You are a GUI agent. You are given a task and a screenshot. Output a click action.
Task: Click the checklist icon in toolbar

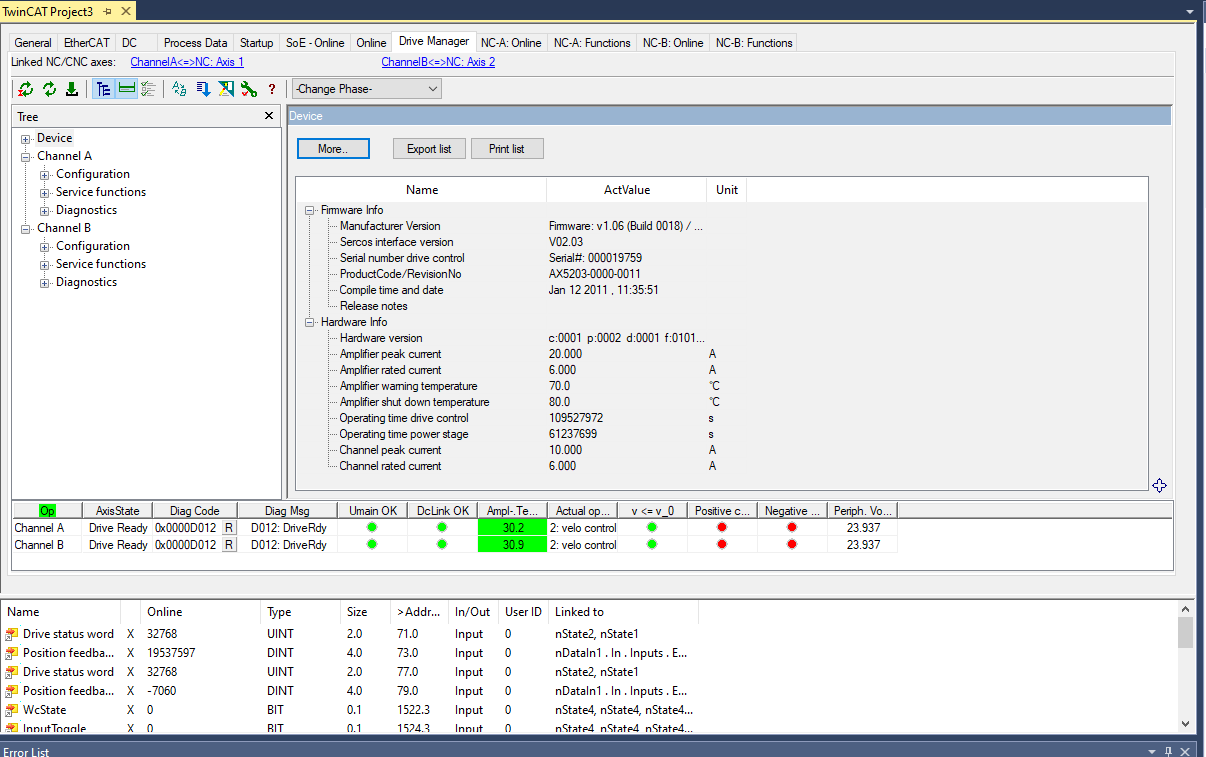(x=149, y=89)
